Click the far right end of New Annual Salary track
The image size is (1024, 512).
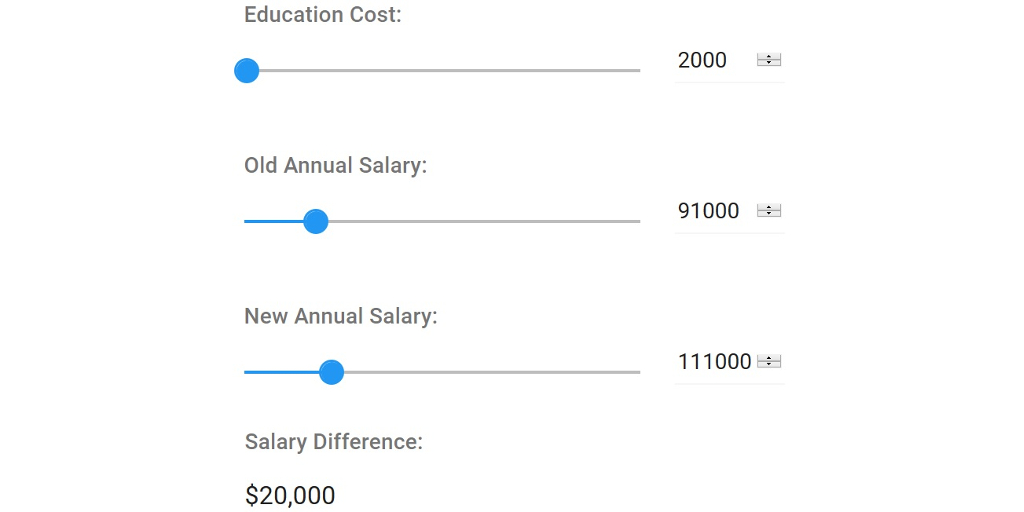[637, 372]
